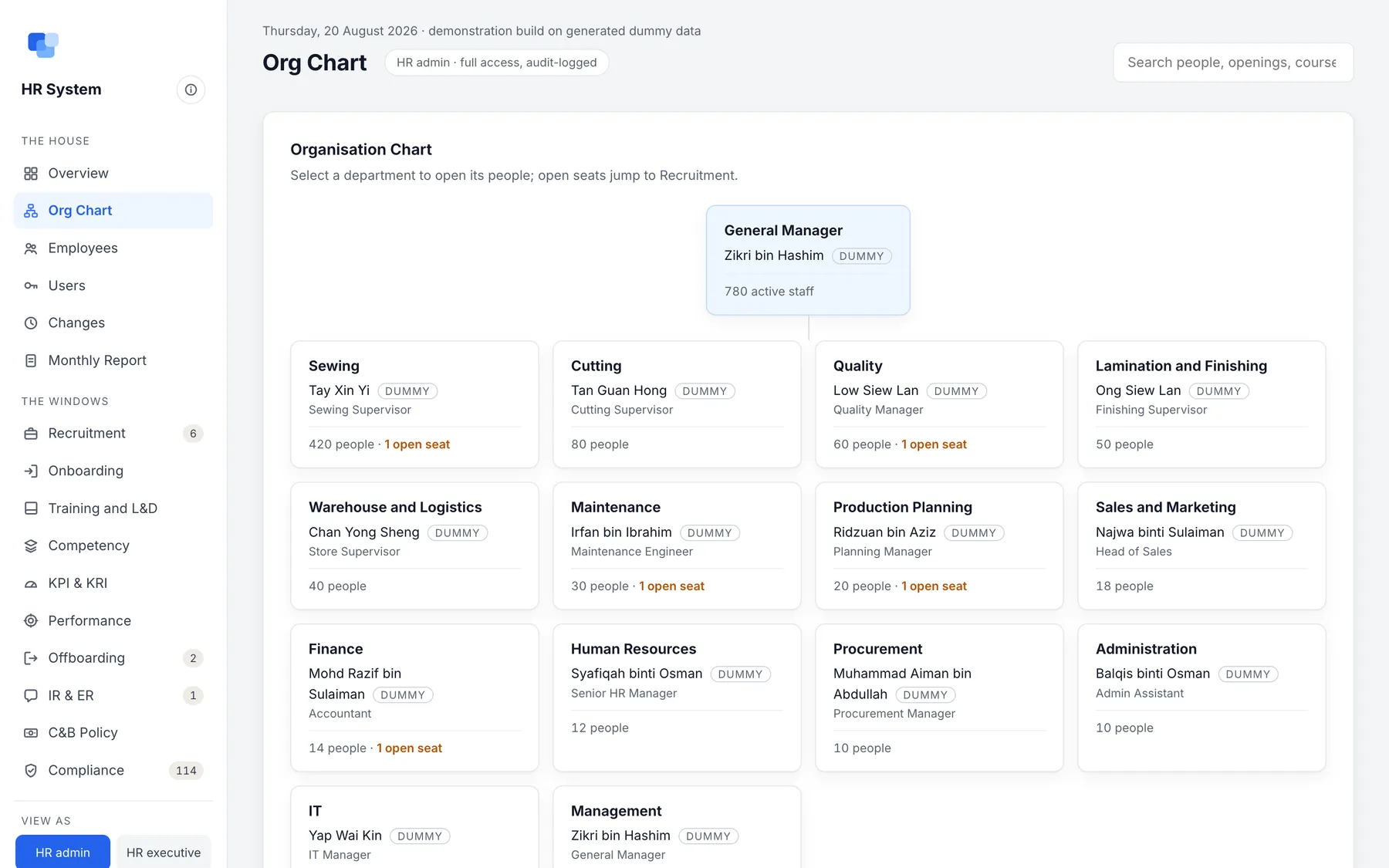Open the Sales and Marketing card
Image resolution: width=1389 pixels, height=868 pixels.
tap(1201, 546)
